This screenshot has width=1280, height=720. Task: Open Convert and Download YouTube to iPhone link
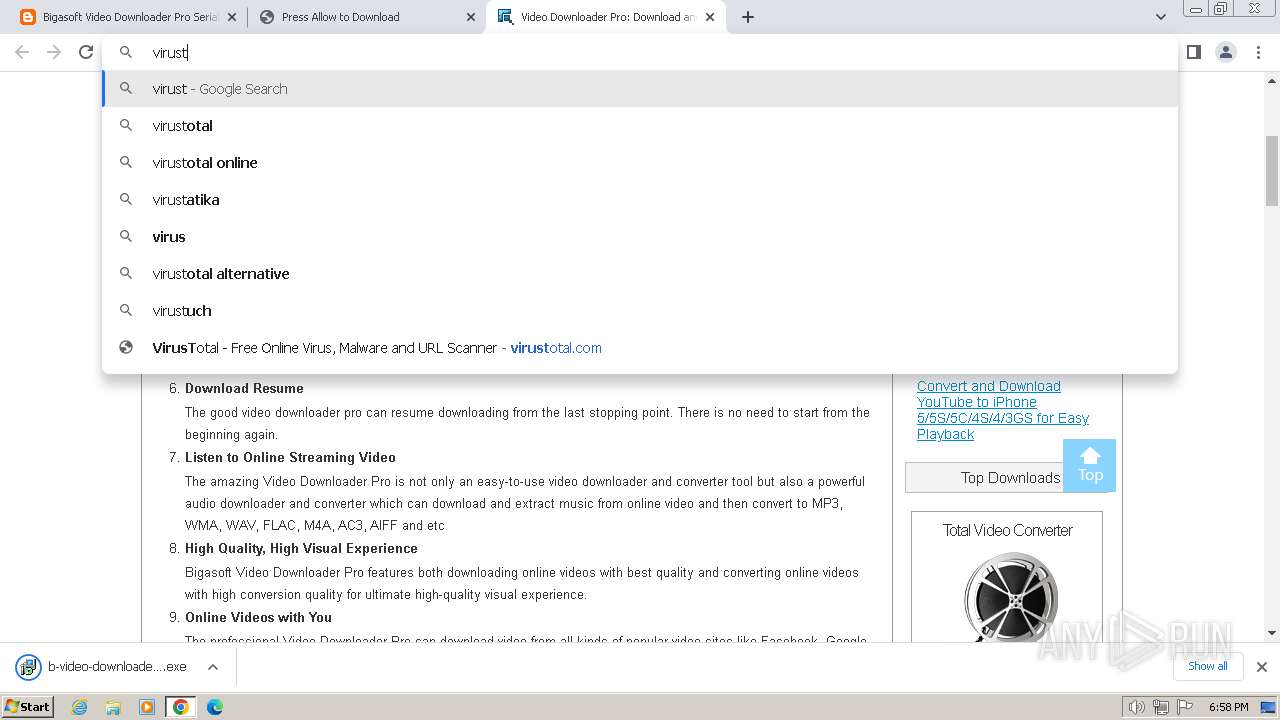pos(1002,410)
